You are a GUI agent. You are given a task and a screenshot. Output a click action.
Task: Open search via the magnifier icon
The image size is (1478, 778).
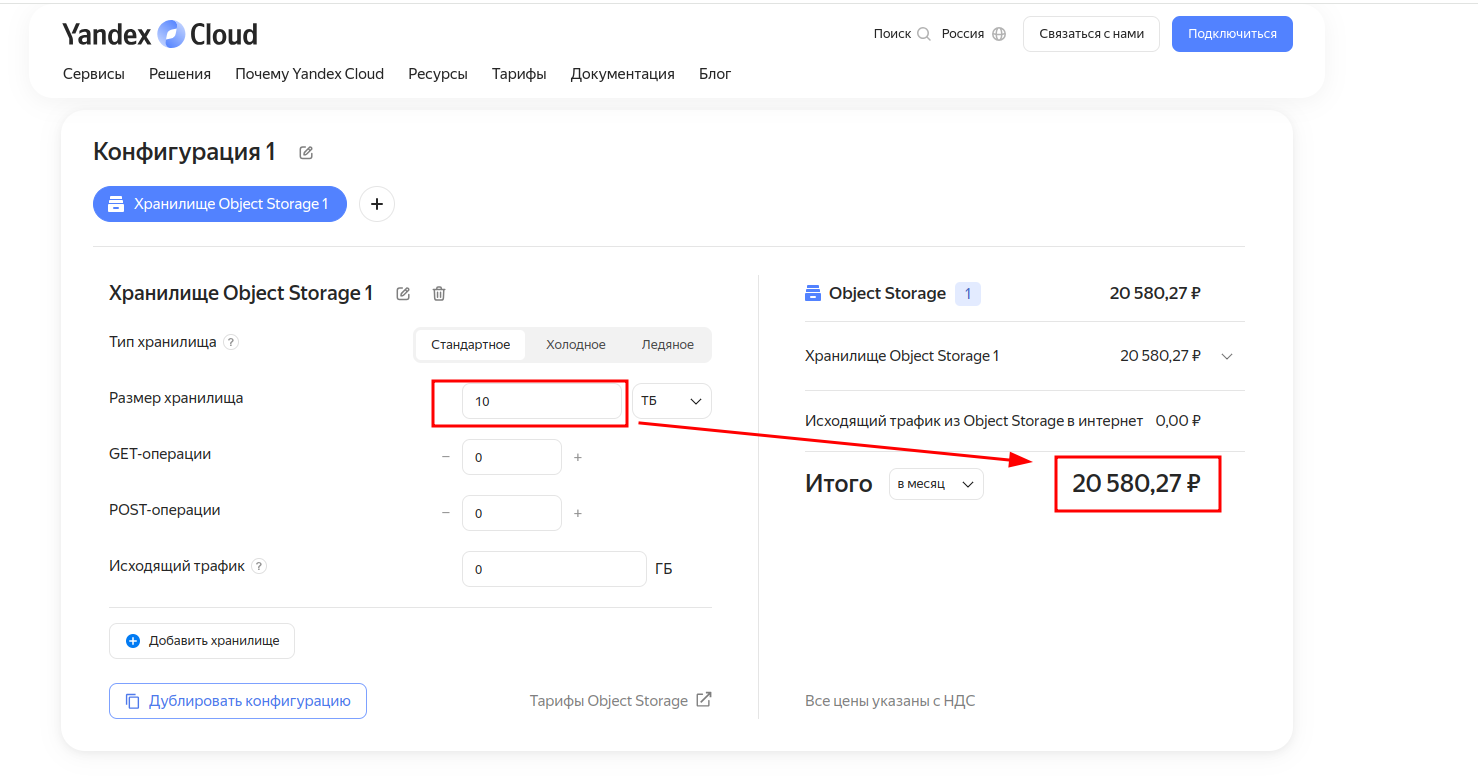click(x=924, y=34)
